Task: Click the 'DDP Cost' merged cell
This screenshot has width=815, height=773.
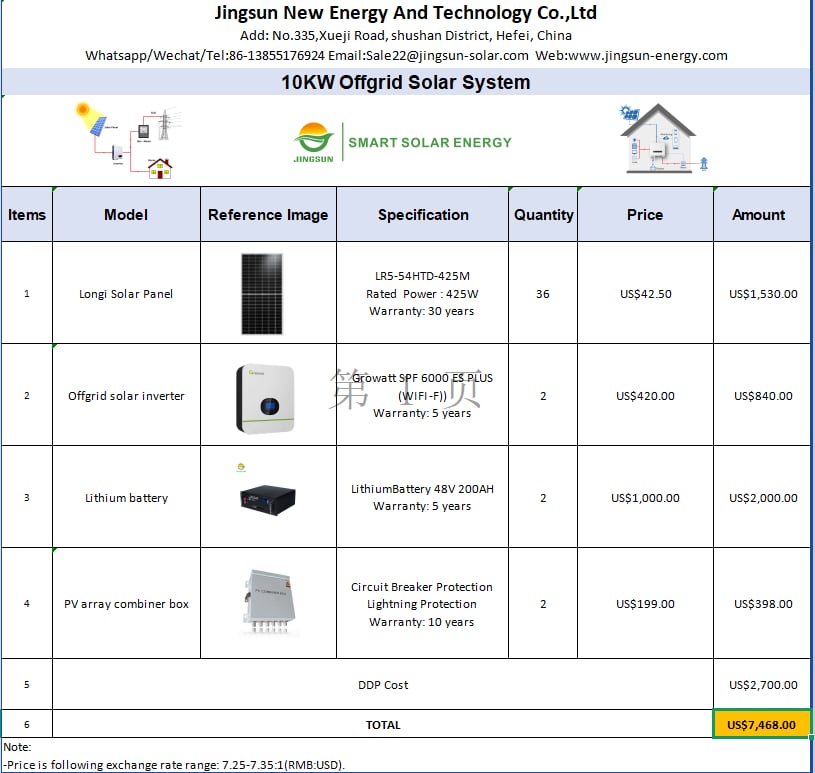Action: click(383, 684)
